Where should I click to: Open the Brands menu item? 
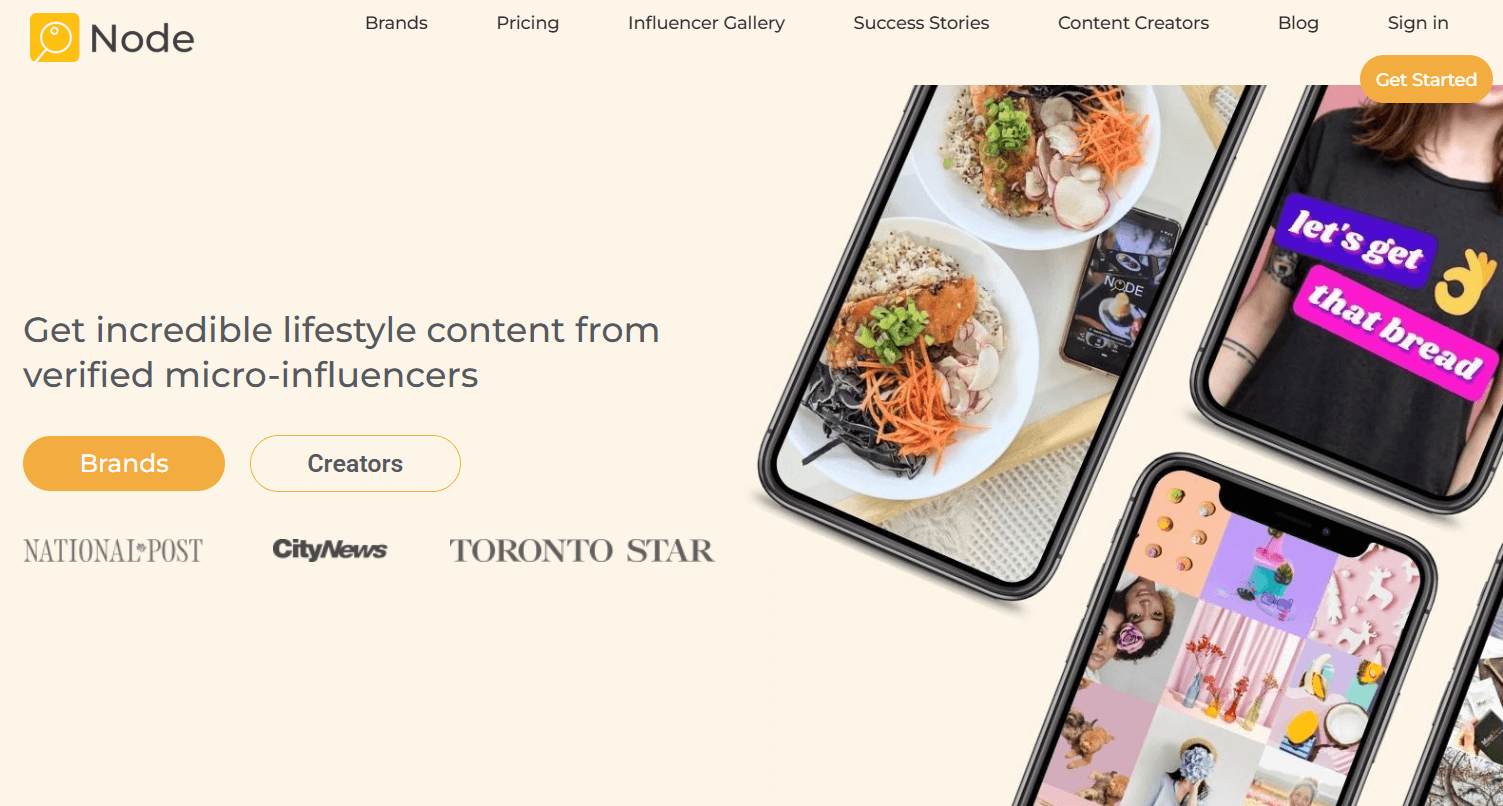396,23
